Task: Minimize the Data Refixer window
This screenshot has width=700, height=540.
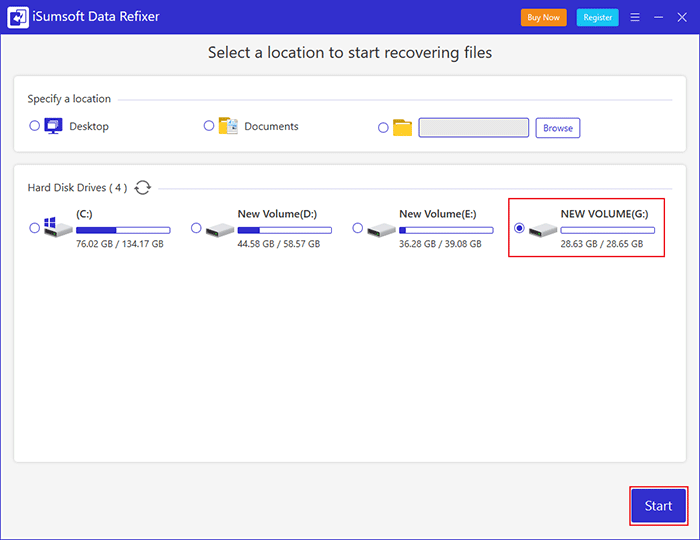Action: [658, 17]
